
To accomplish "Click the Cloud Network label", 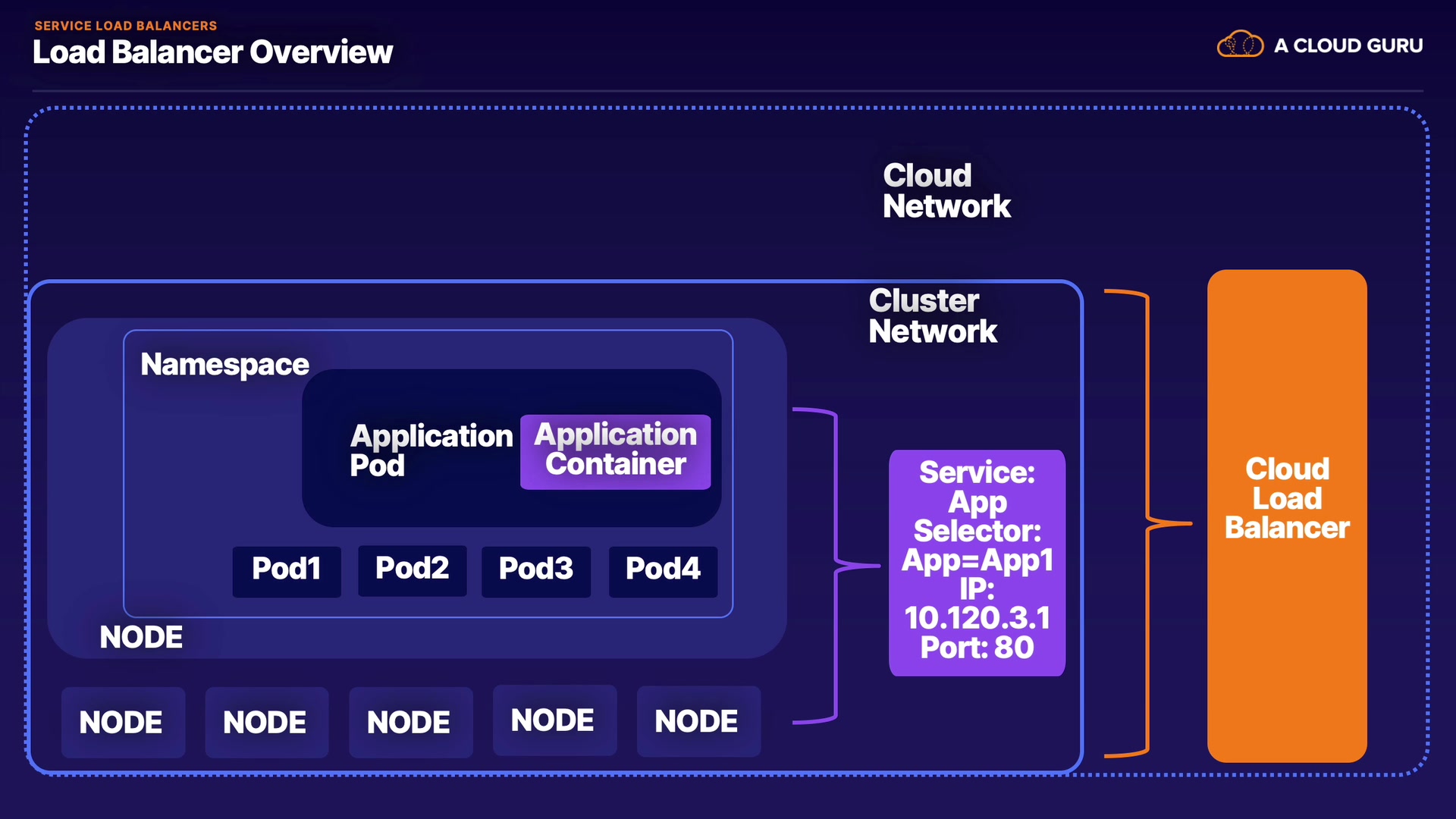I will pyautogui.click(x=946, y=191).
